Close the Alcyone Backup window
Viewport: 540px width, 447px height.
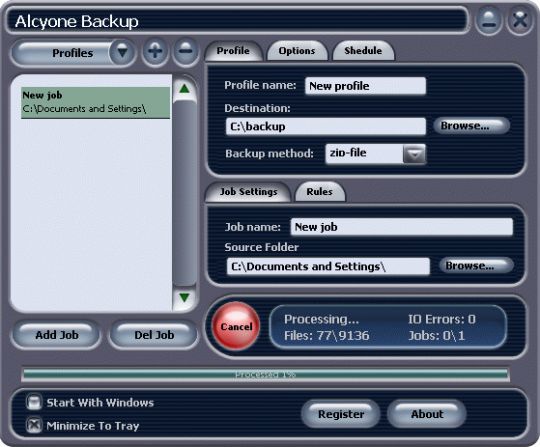(520, 21)
